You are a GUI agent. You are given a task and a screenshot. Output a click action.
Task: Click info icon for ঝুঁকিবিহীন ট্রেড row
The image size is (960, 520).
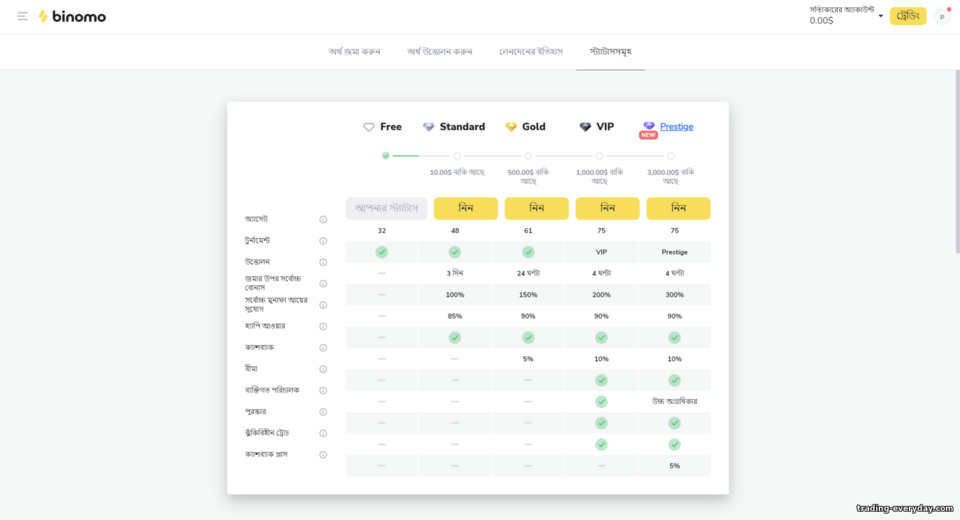click(323, 434)
